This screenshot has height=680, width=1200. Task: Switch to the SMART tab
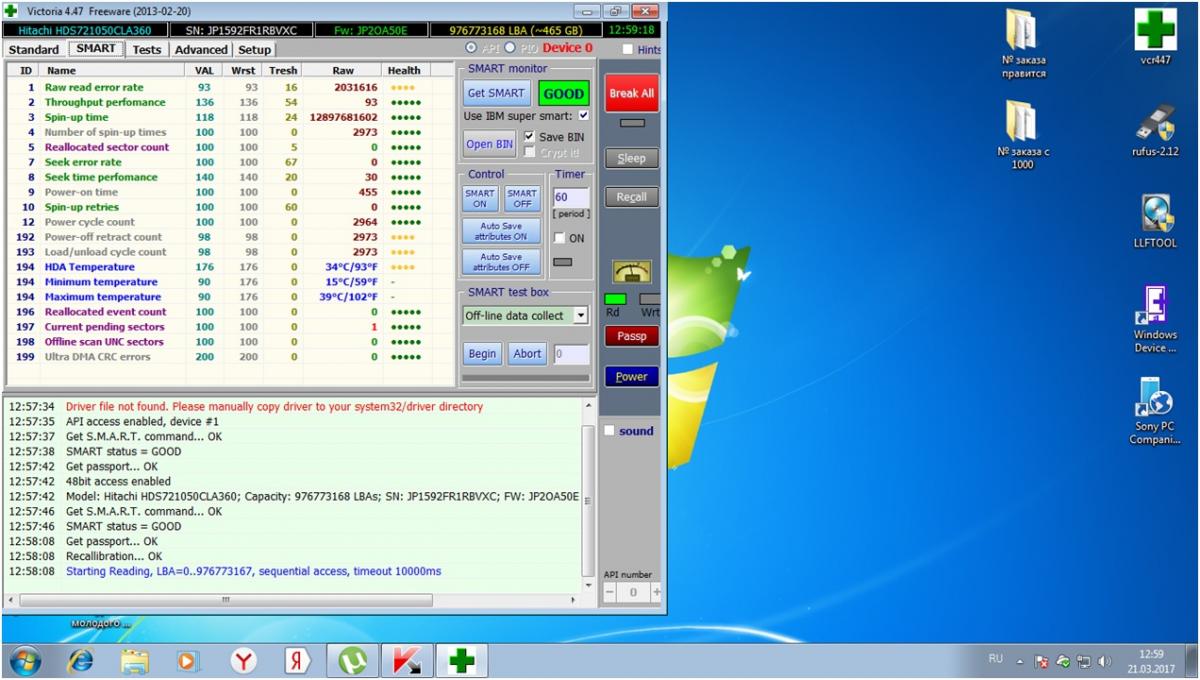(x=96, y=48)
